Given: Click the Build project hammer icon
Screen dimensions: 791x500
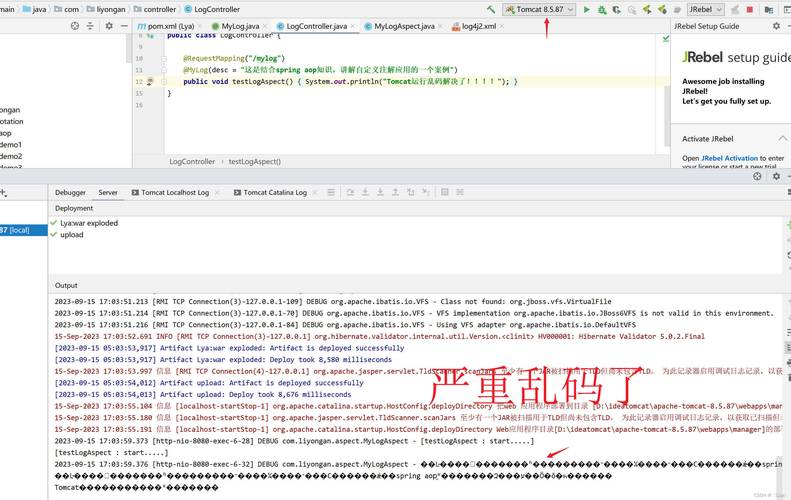Looking at the screenshot, I should pyautogui.click(x=491, y=9).
